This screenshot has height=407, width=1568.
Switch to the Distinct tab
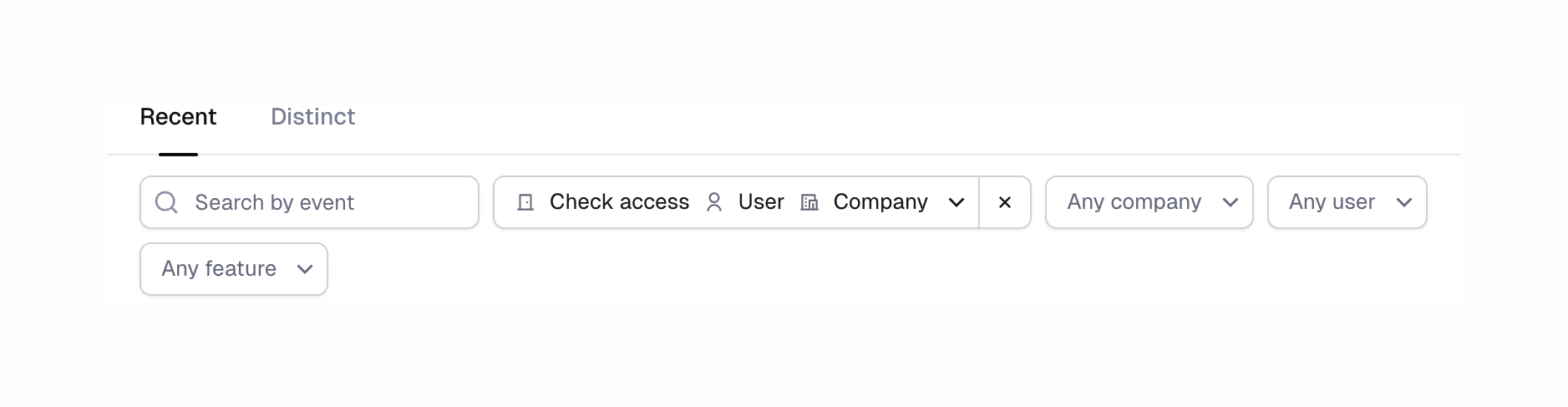pyautogui.click(x=312, y=117)
